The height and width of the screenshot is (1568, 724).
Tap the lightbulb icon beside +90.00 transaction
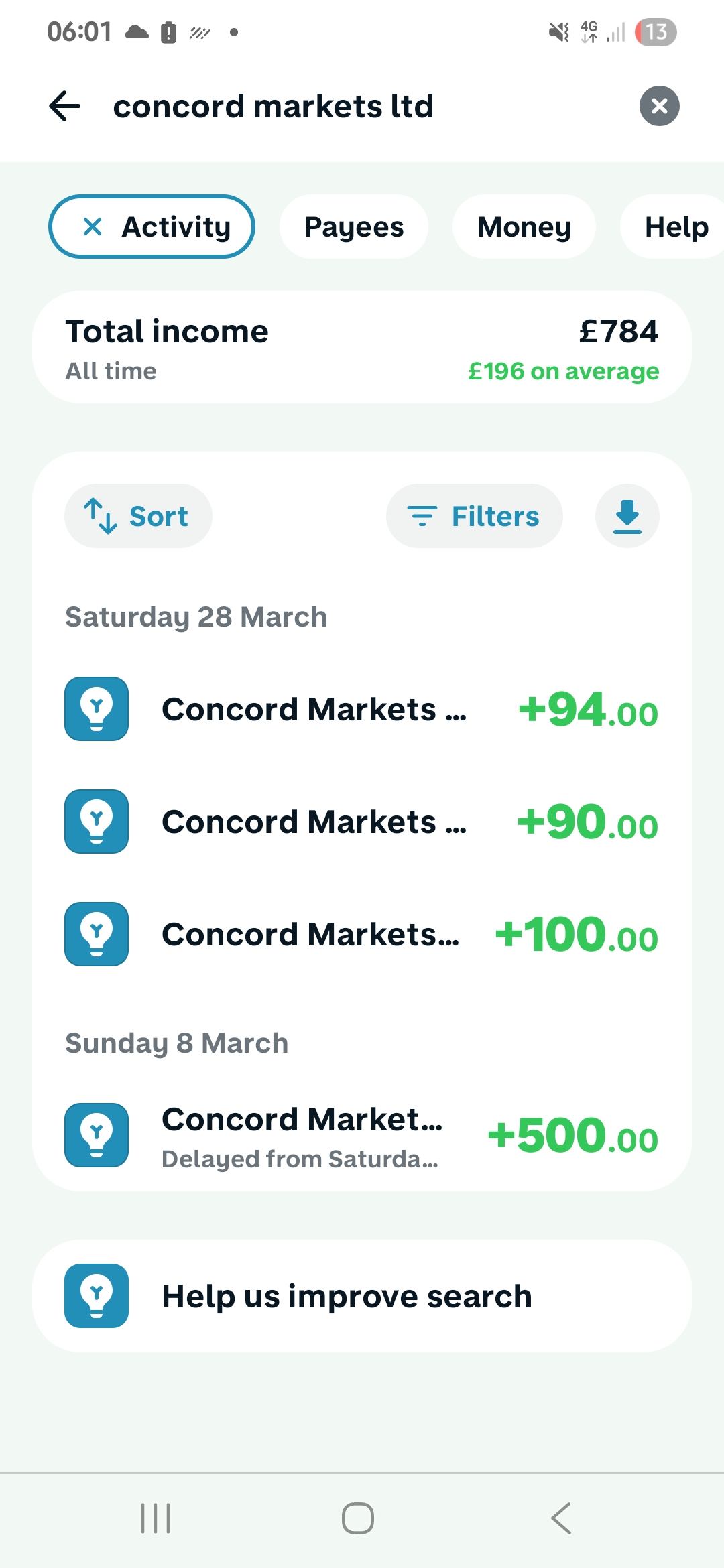tap(97, 822)
